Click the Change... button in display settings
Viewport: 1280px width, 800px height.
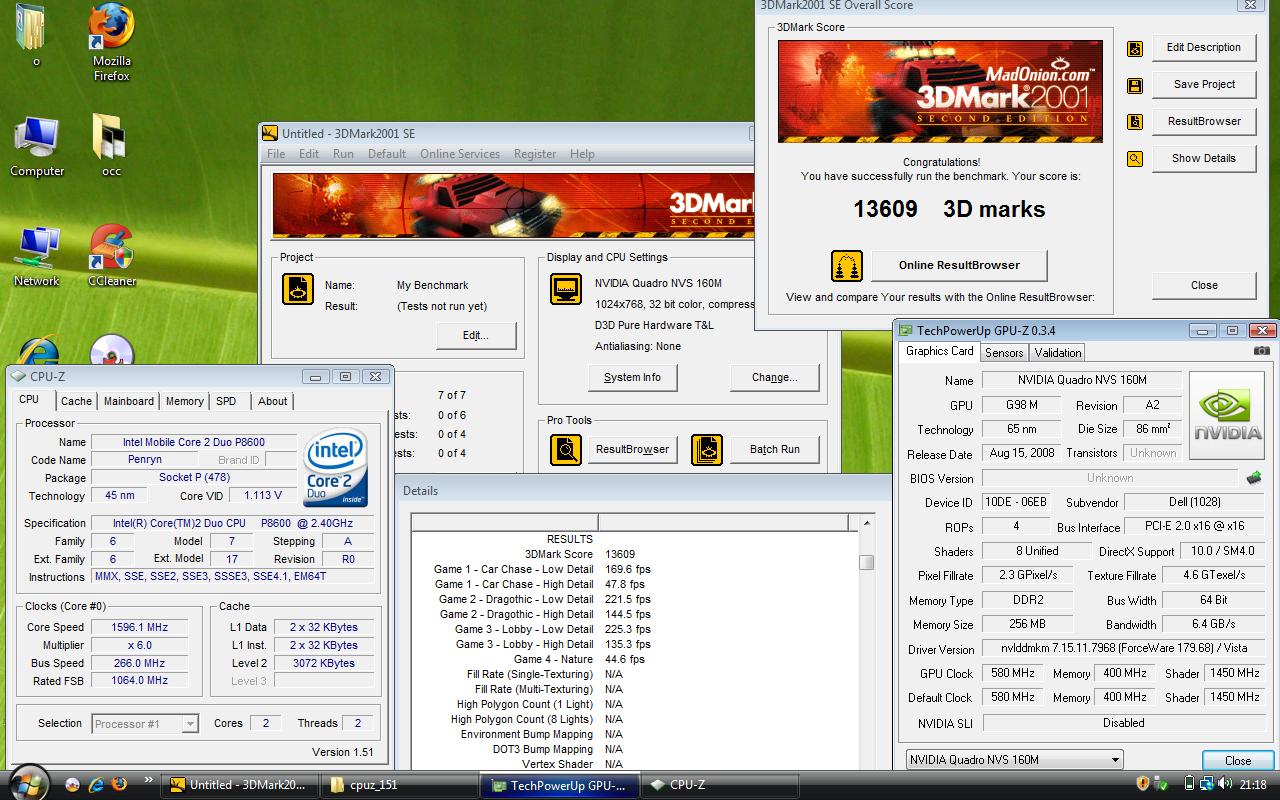(x=775, y=378)
